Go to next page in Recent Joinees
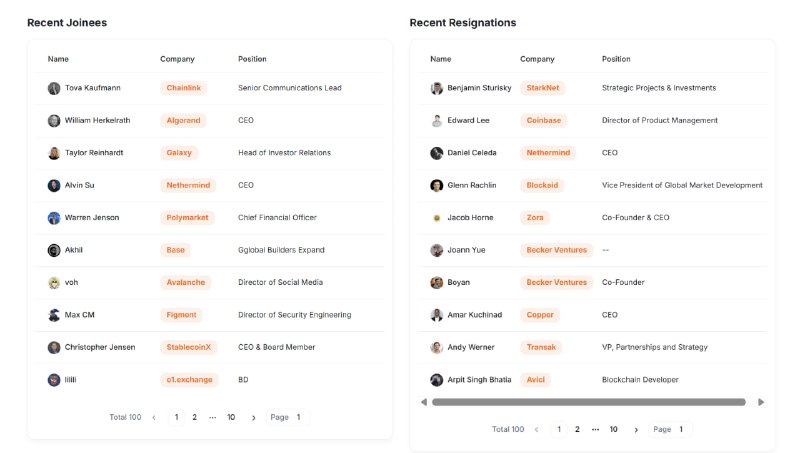 [x=254, y=418]
